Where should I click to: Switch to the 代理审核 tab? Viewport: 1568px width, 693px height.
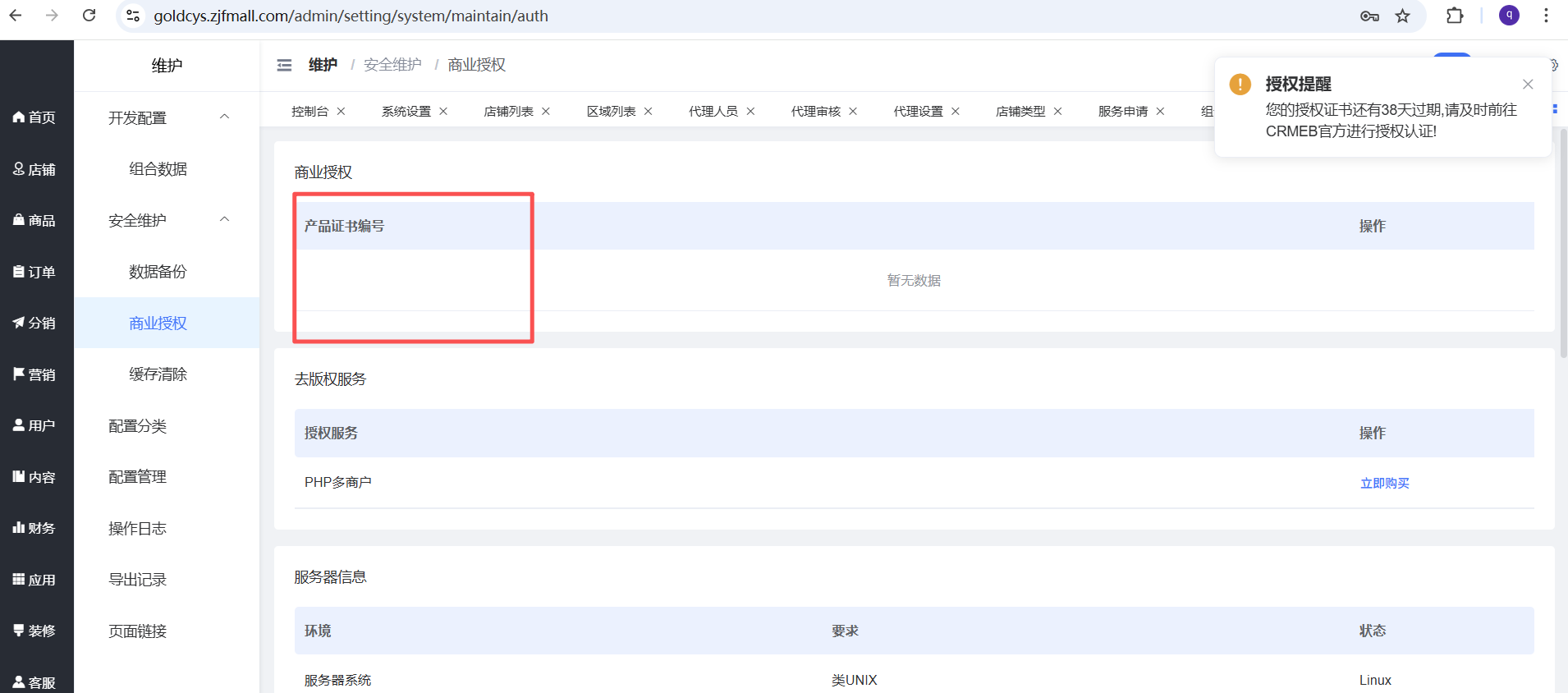[815, 111]
